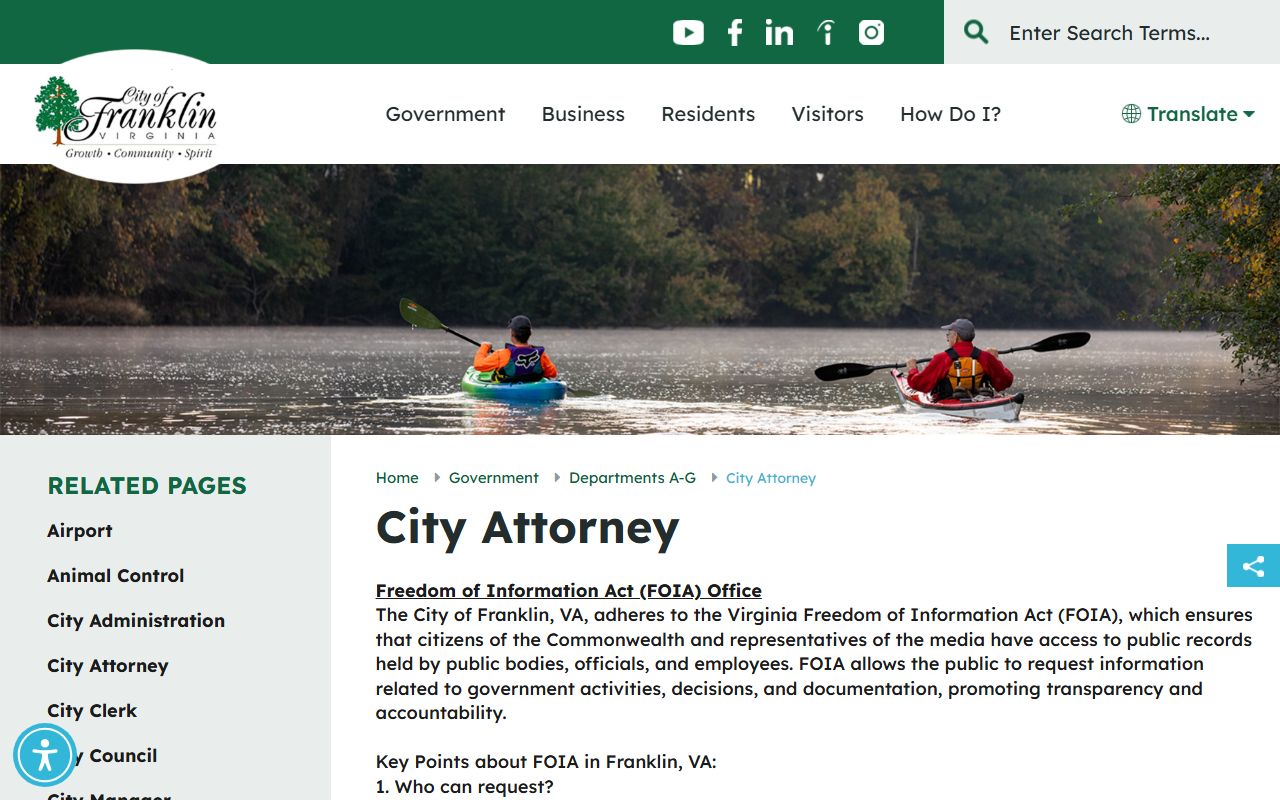The width and height of the screenshot is (1280, 800).
Task: Open City Attorney in Related Pages
Action: (108, 666)
